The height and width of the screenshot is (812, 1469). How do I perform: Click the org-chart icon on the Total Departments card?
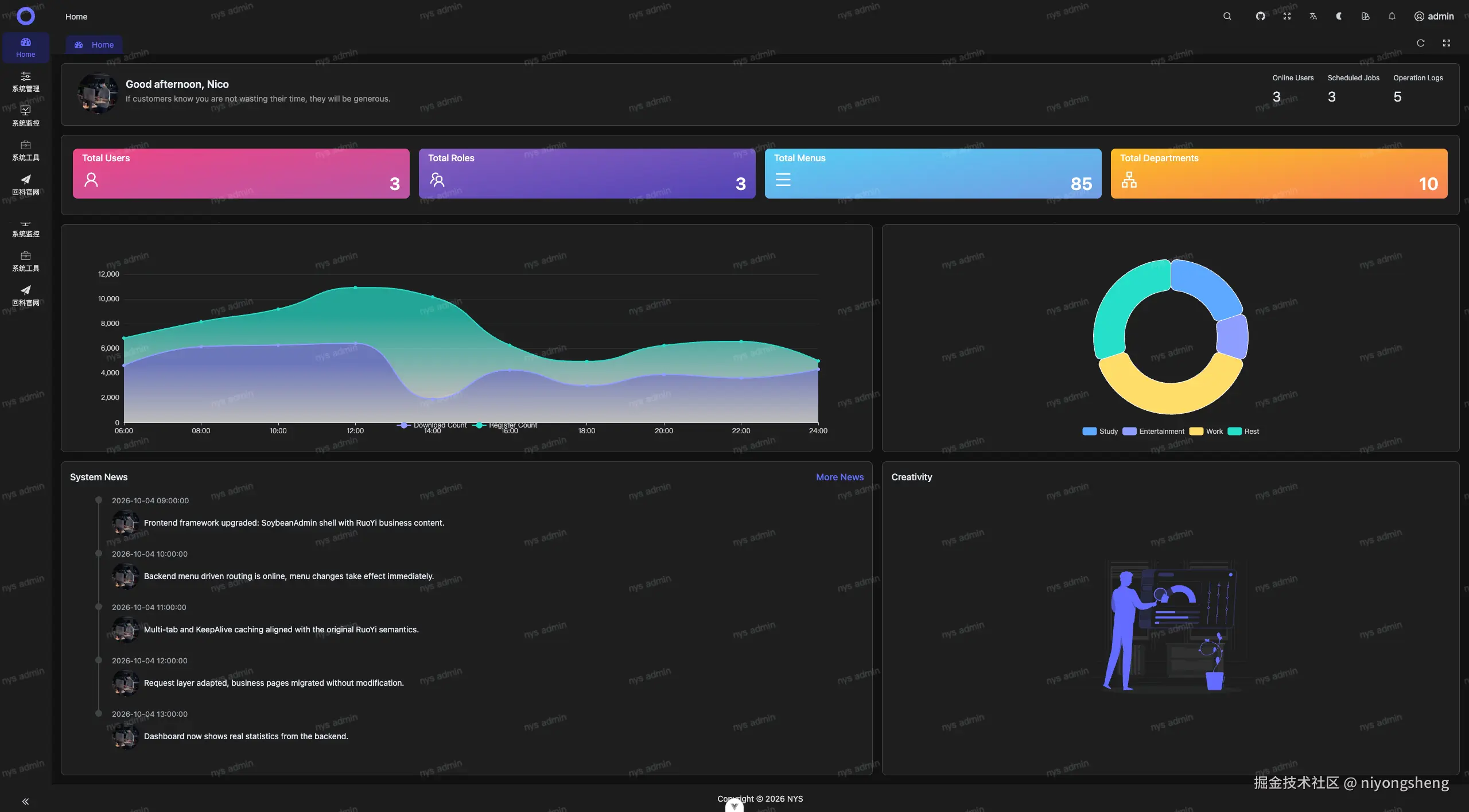pyautogui.click(x=1129, y=180)
